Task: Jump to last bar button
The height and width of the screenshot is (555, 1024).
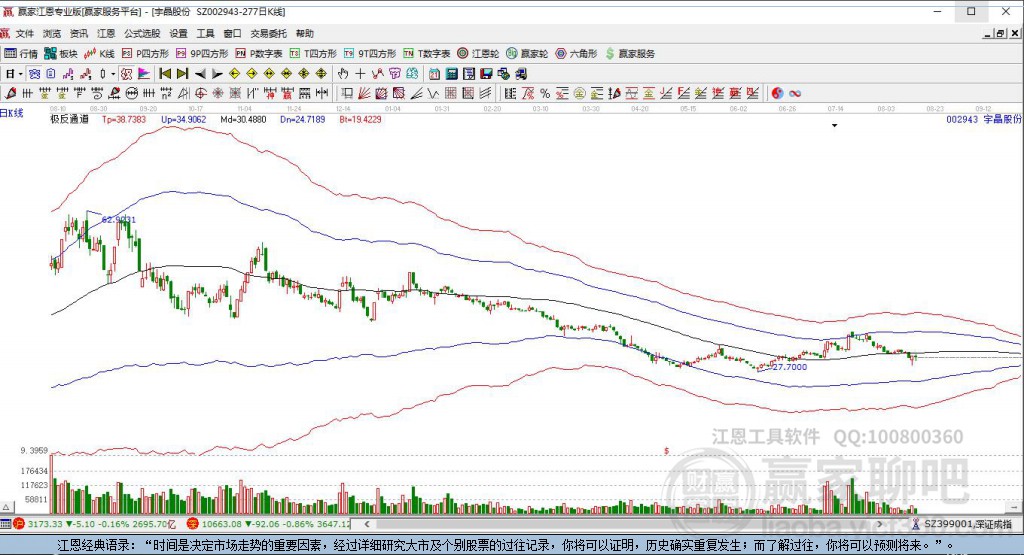Action: click(183, 74)
